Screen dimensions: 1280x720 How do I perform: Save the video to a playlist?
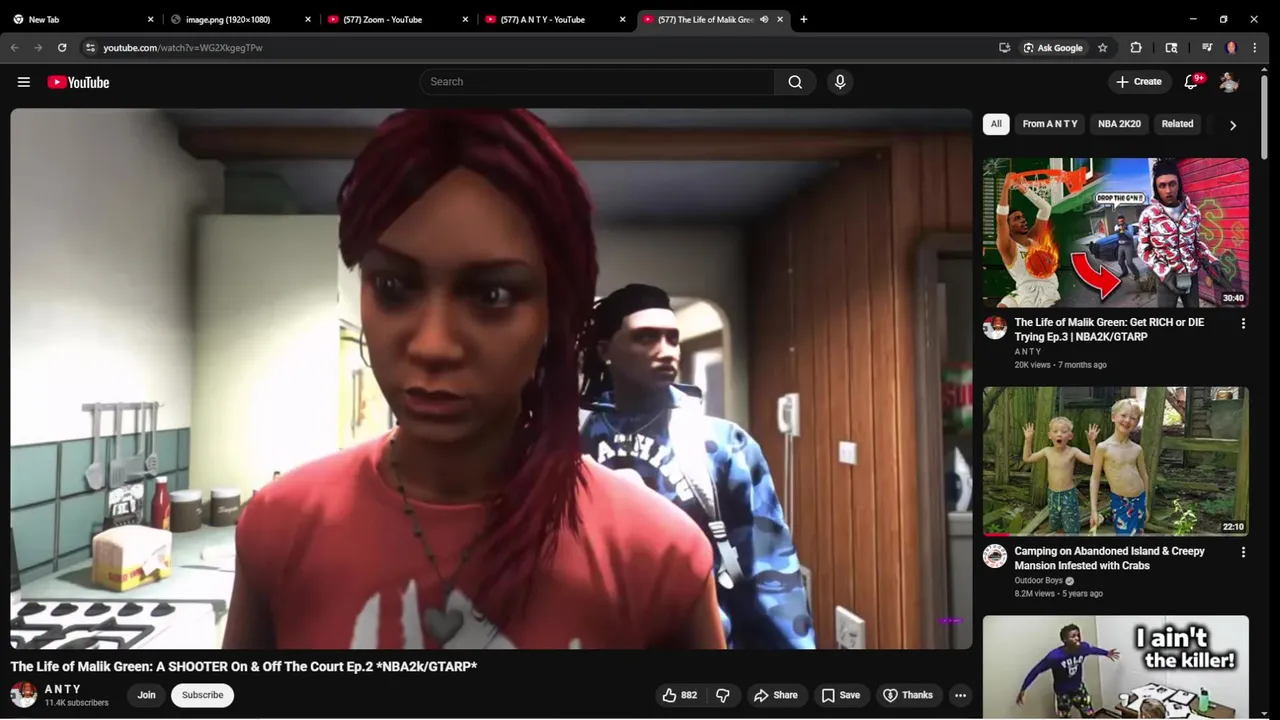pos(841,695)
